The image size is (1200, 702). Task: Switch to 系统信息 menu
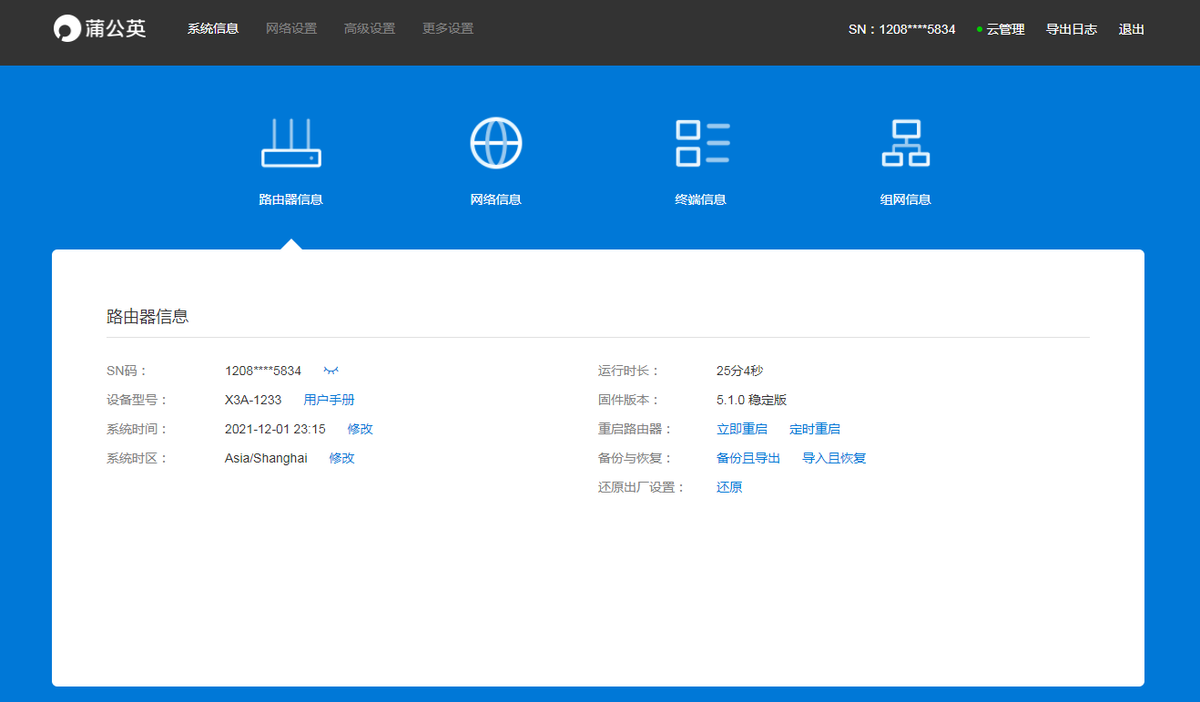[x=213, y=29]
